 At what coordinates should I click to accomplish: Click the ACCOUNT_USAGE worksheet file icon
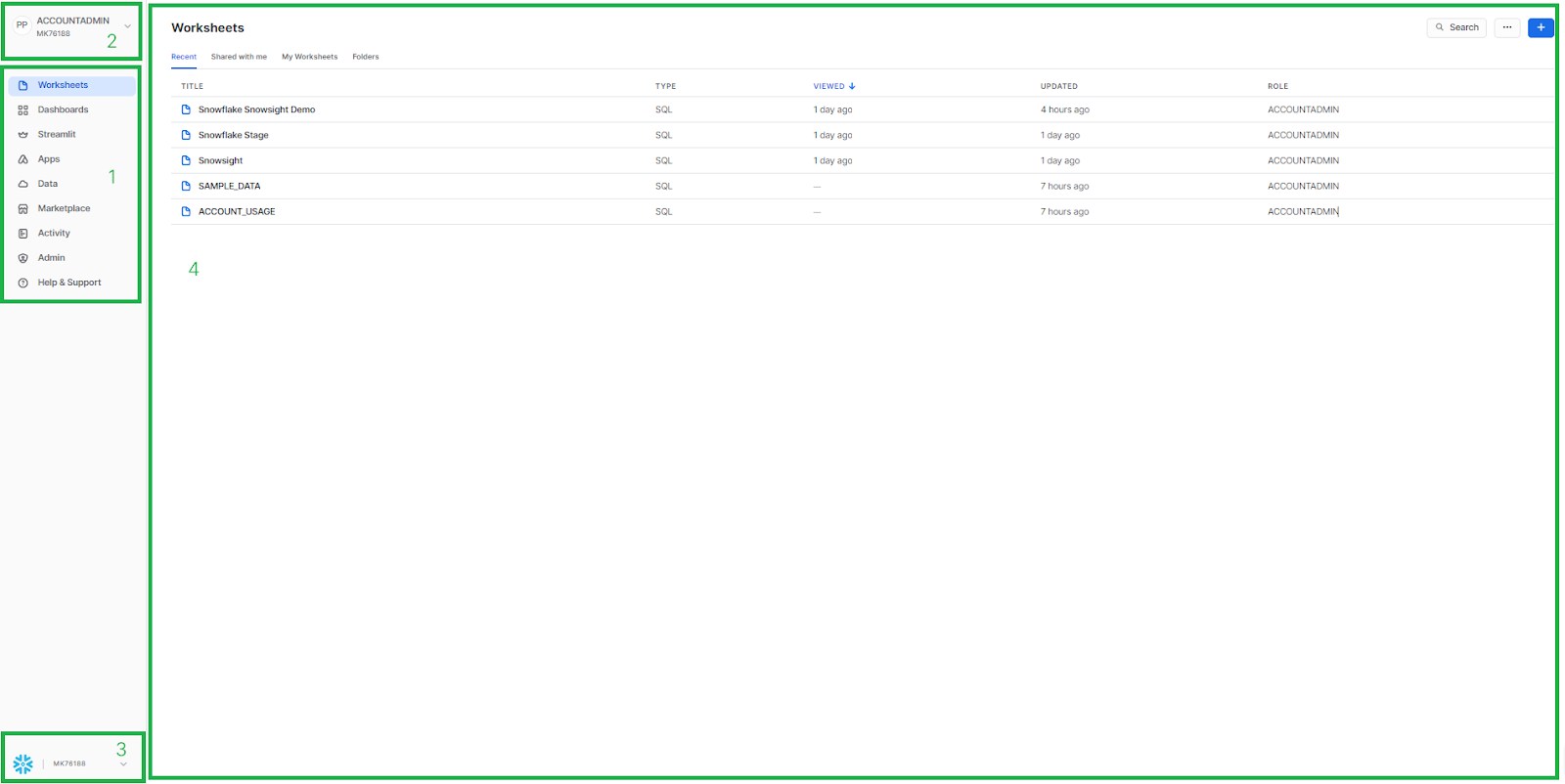pos(186,211)
